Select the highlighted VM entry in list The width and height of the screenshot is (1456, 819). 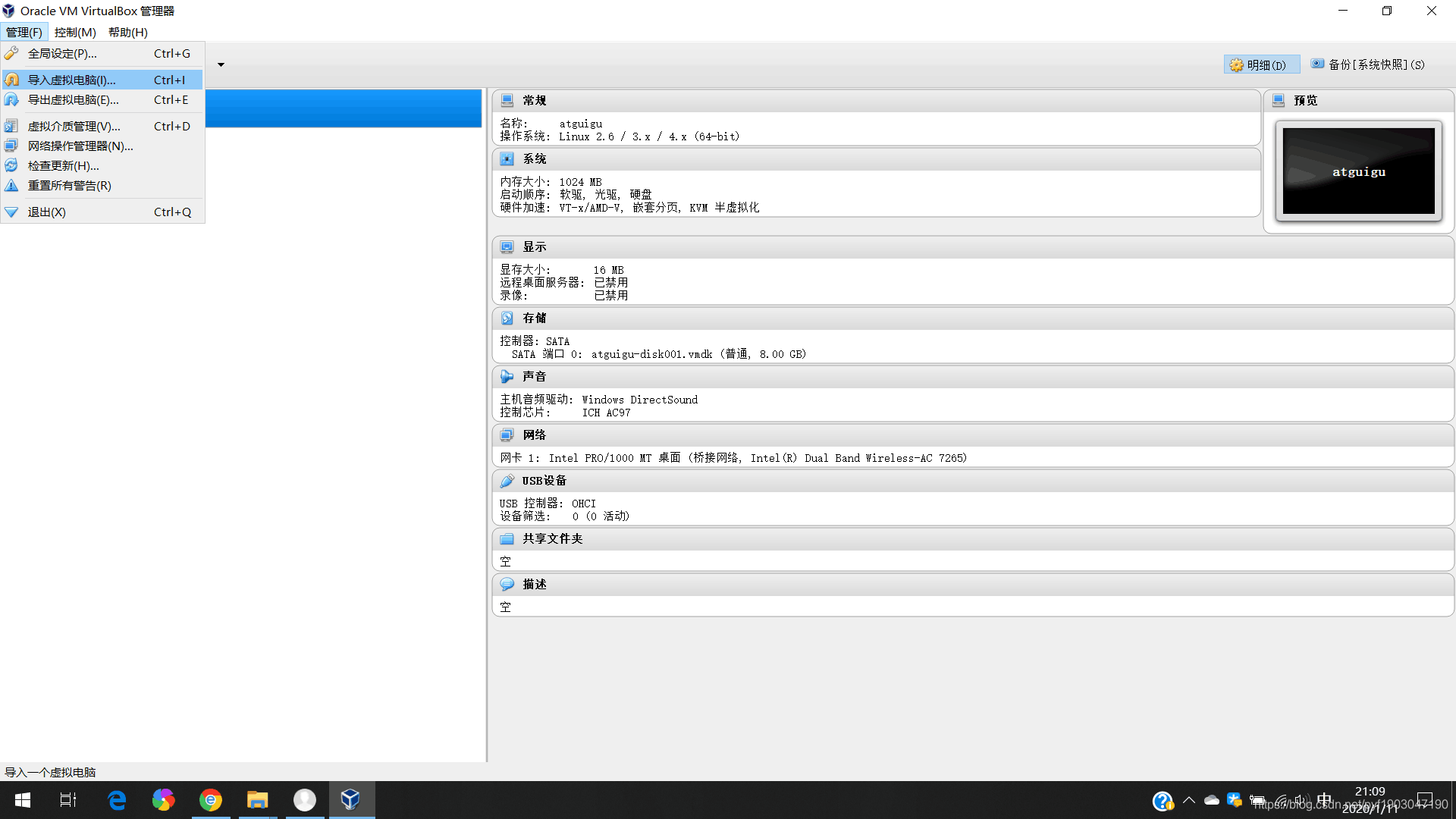(343, 108)
